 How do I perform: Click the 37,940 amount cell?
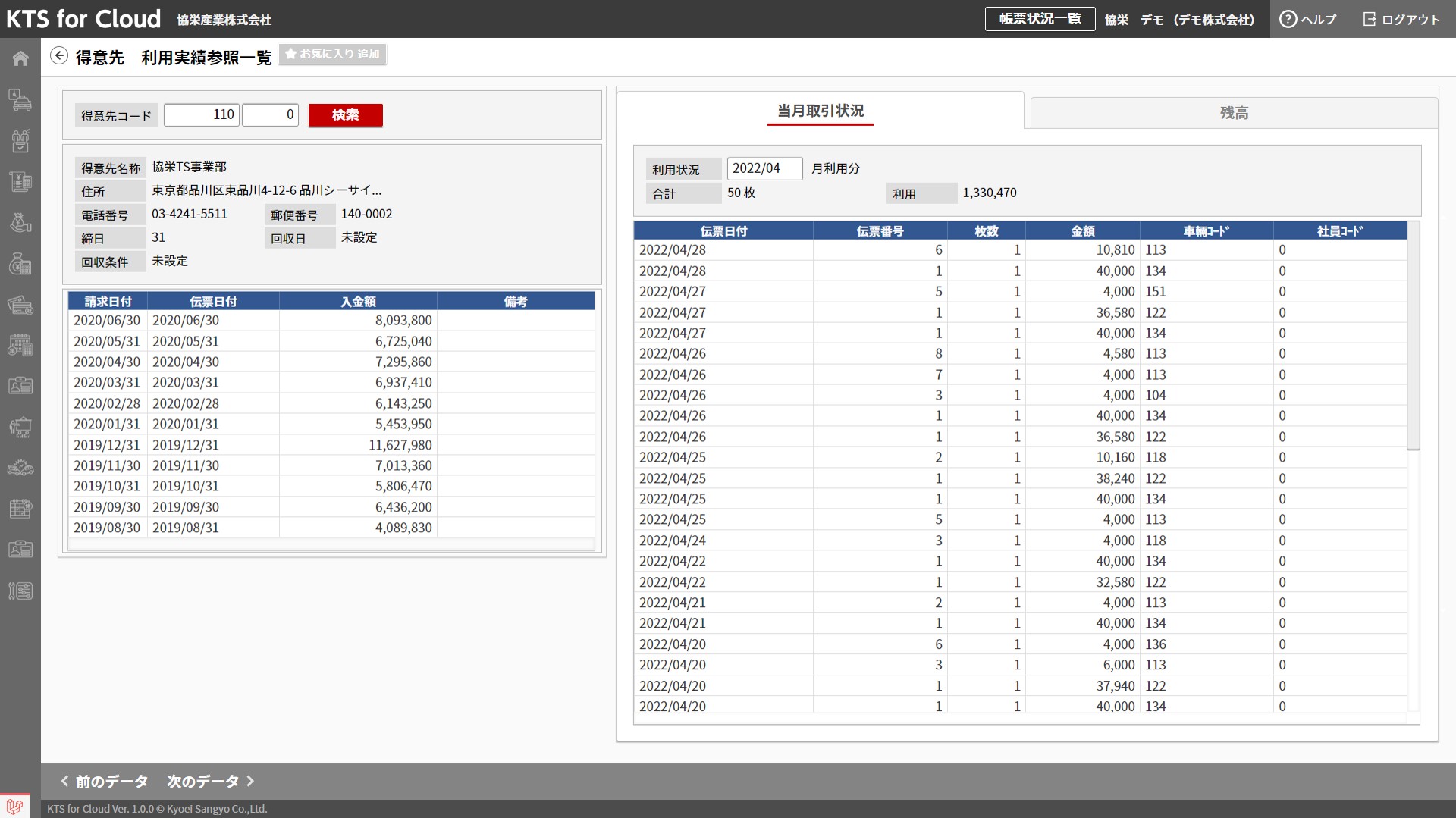click(x=1115, y=686)
